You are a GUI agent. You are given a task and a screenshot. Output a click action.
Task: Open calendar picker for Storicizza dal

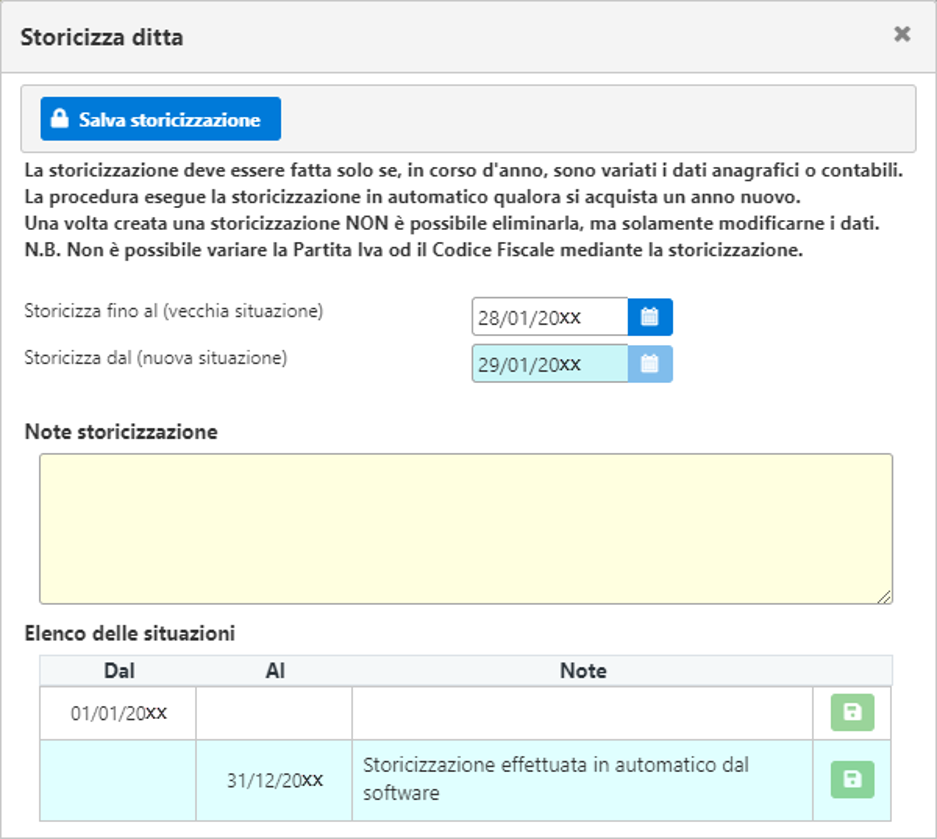click(650, 364)
